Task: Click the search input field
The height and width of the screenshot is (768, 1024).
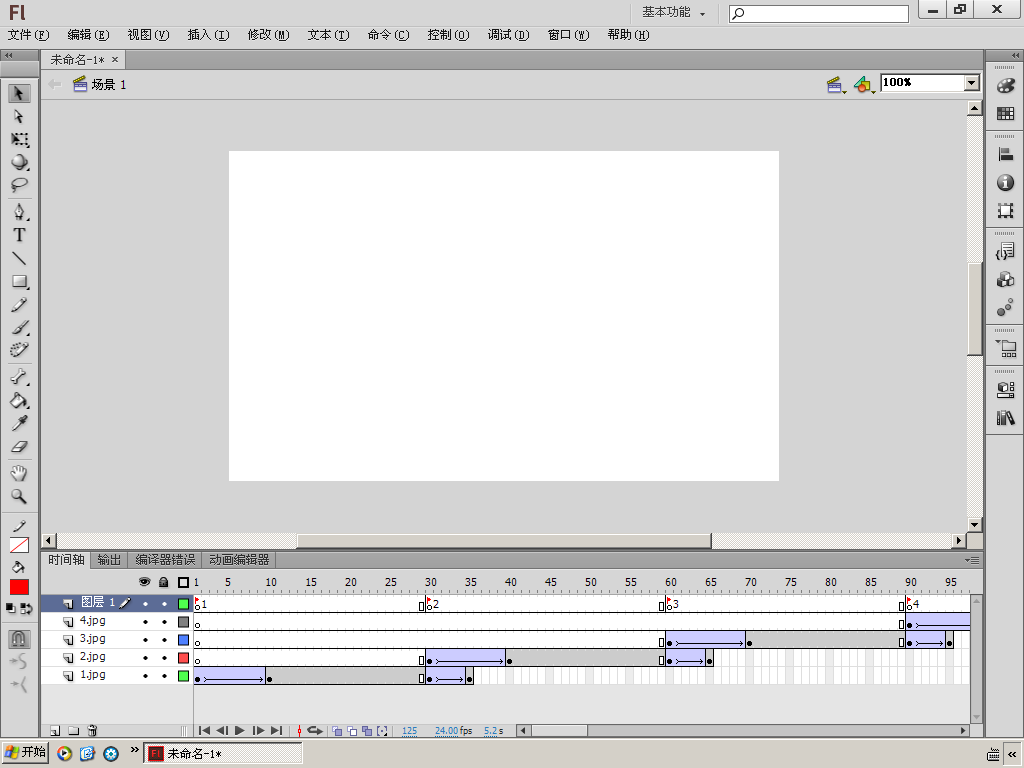Action: click(x=819, y=13)
